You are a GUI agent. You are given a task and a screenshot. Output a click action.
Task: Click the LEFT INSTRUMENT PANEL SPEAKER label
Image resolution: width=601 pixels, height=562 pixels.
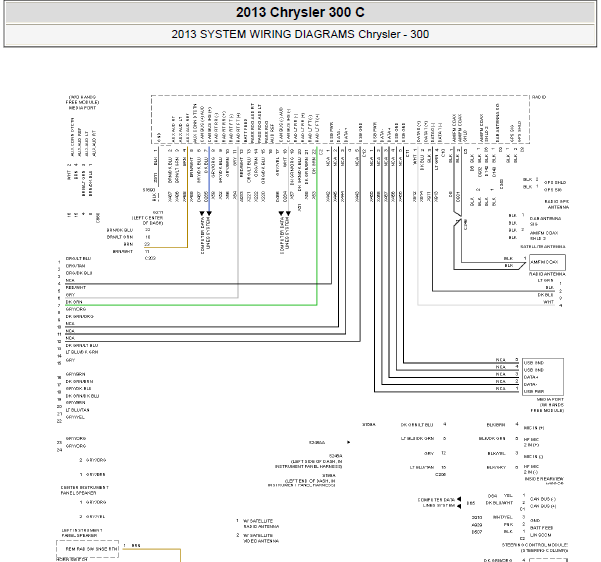click(x=82, y=533)
